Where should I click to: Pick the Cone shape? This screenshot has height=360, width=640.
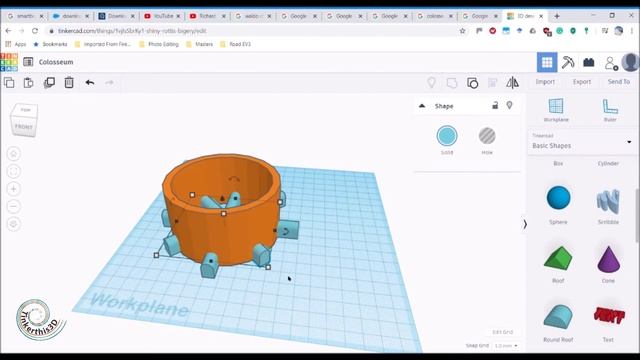click(x=608, y=260)
